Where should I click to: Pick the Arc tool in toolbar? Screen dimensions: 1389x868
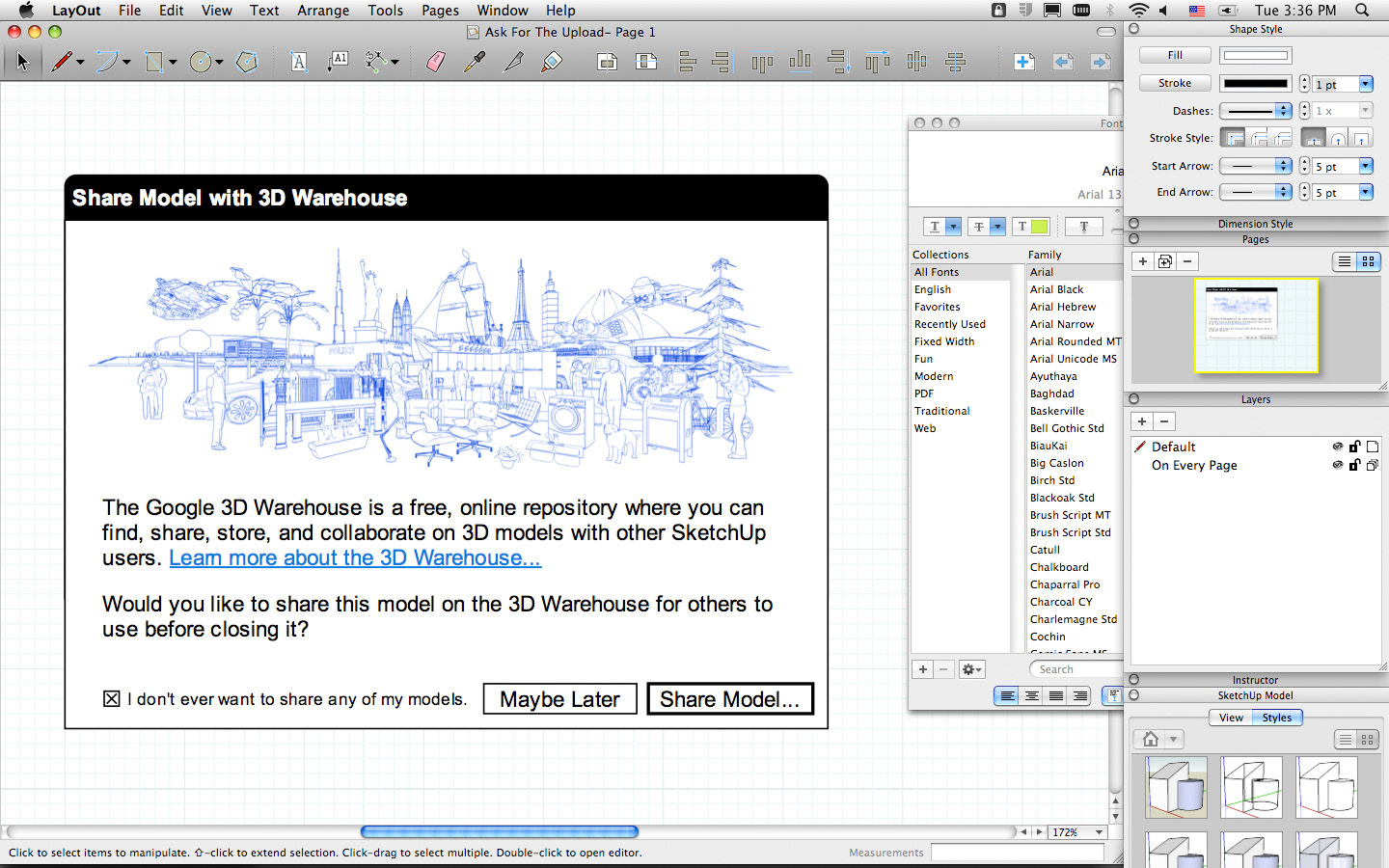[108, 62]
